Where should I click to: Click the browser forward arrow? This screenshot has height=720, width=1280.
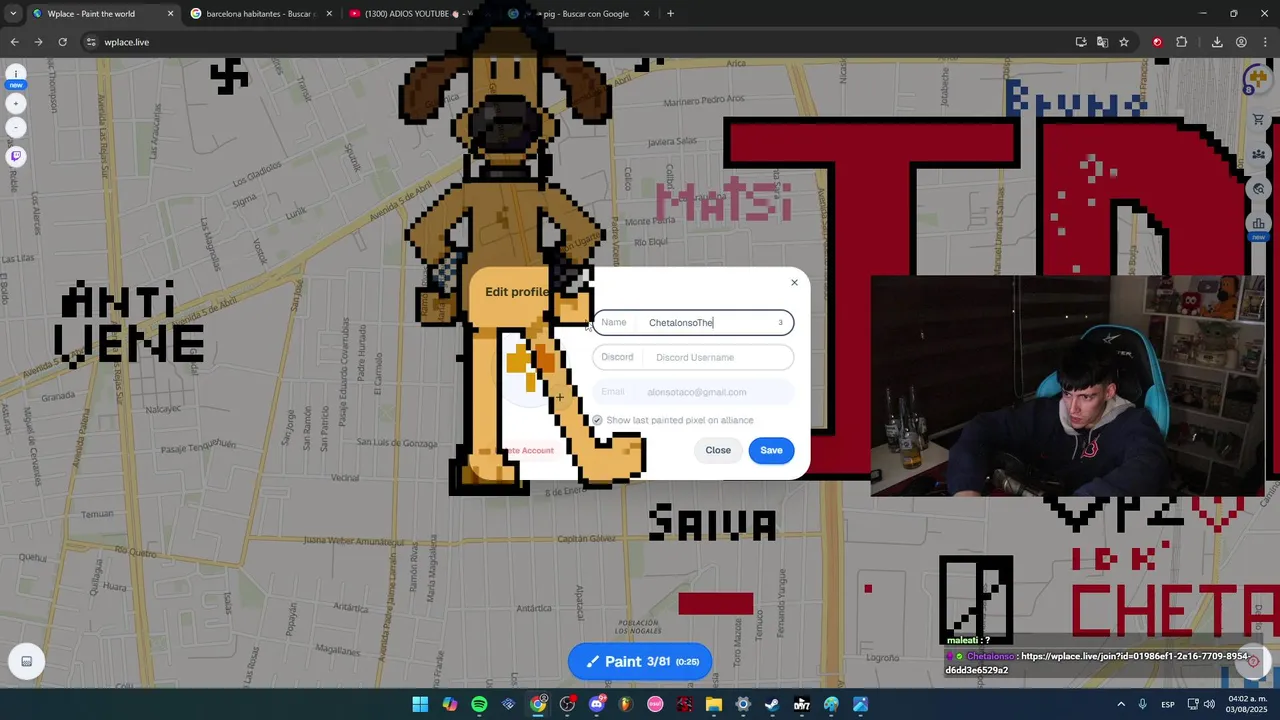pyautogui.click(x=38, y=42)
